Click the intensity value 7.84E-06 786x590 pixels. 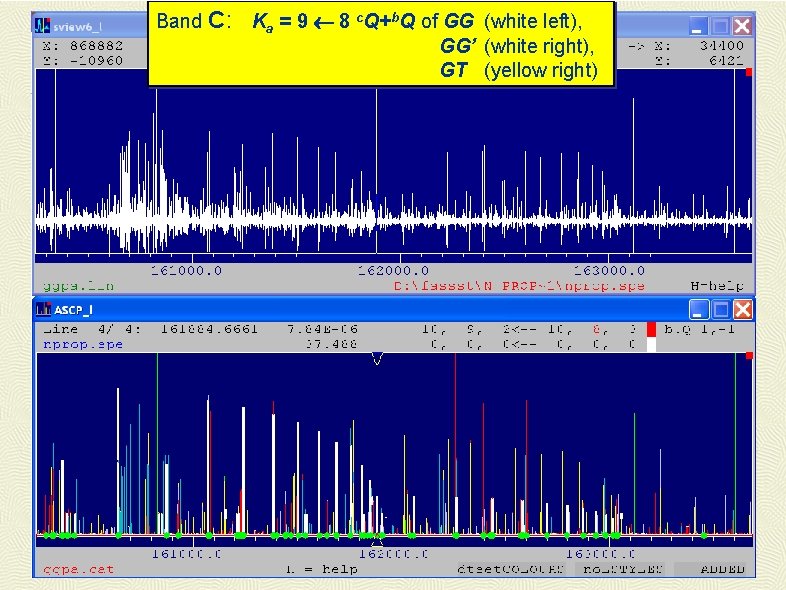[322, 329]
